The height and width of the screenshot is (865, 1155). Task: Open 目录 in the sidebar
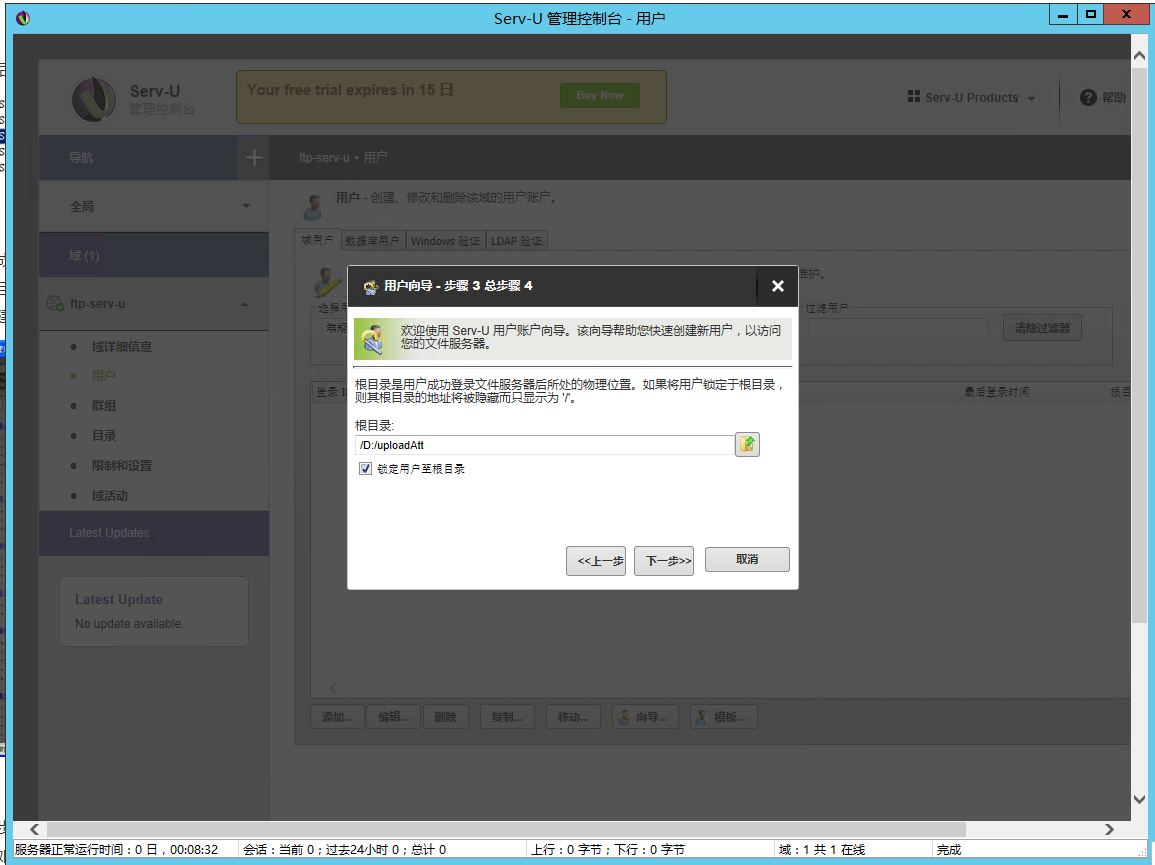[104, 435]
